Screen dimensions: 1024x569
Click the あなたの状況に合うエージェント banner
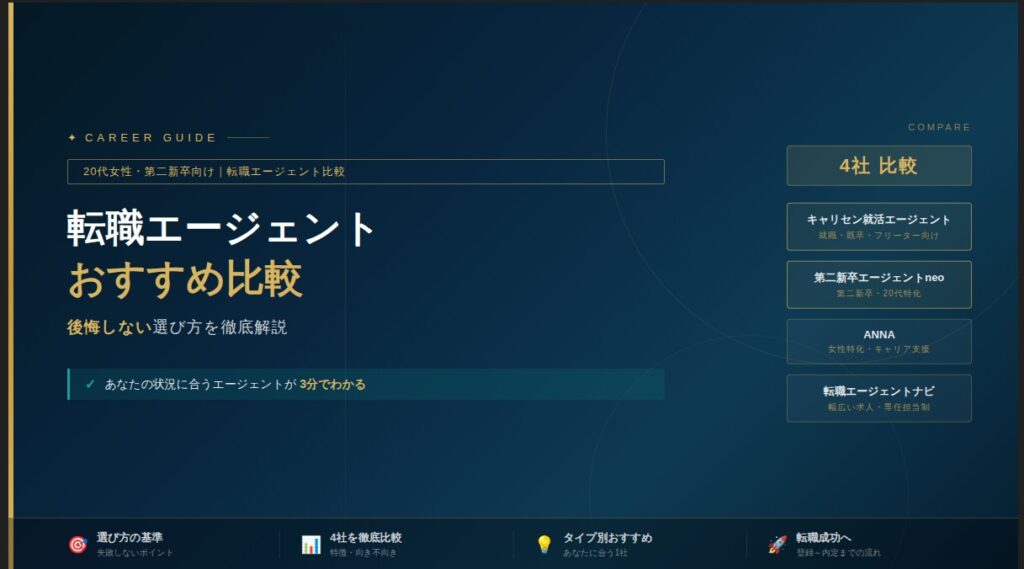(x=366, y=384)
